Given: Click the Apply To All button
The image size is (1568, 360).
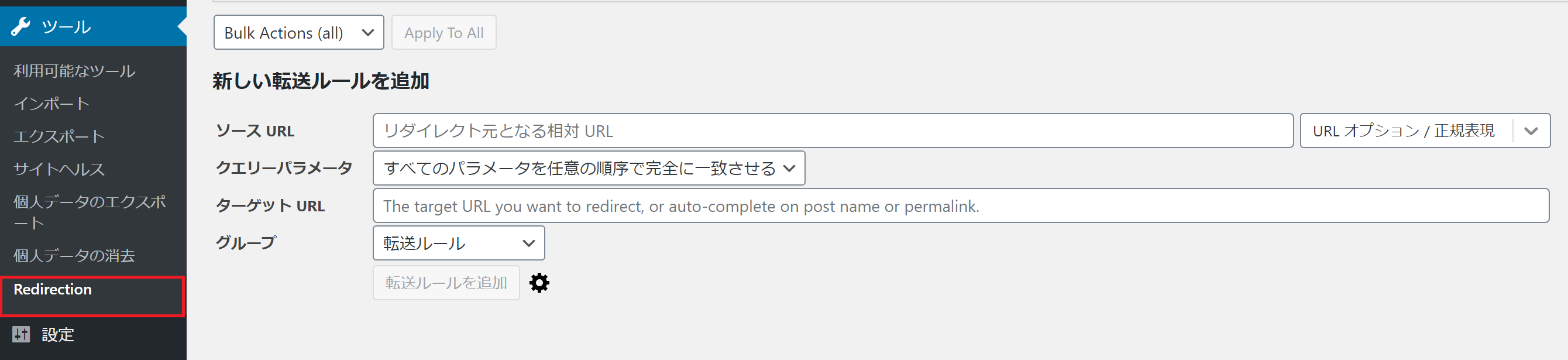Looking at the screenshot, I should click(443, 33).
